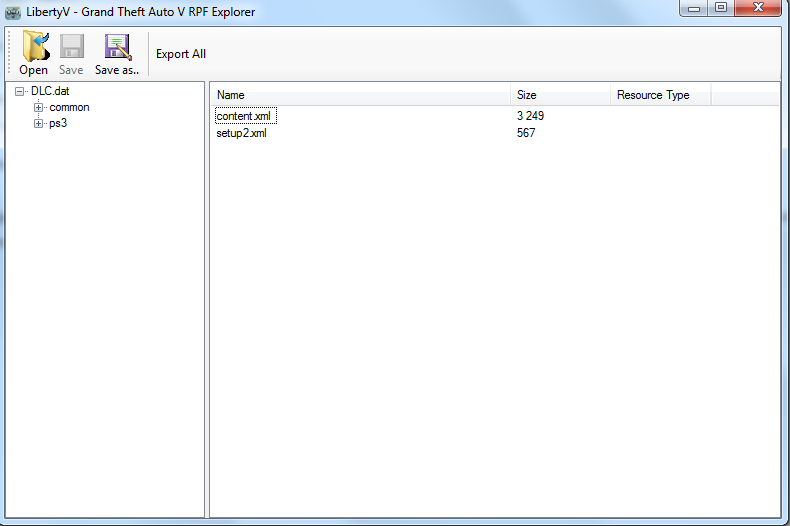
Task: Sort files by Size column header
Action: (x=561, y=95)
